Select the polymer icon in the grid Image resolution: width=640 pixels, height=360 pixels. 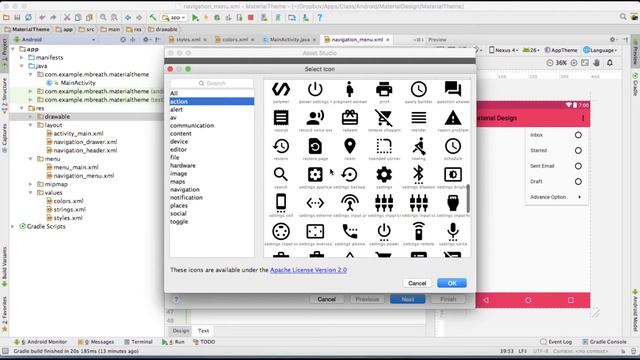281,89
